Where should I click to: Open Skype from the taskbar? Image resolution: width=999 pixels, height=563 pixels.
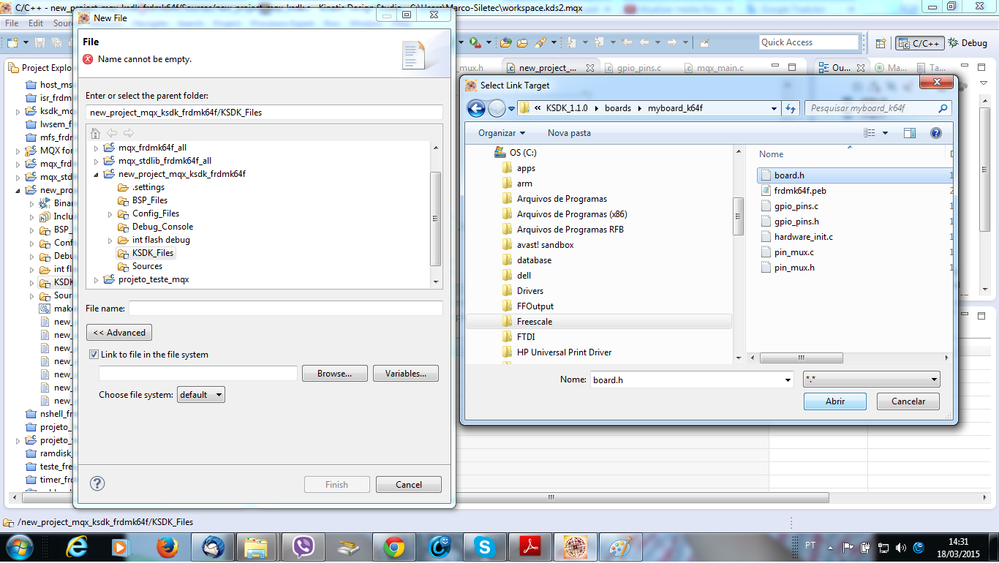coord(484,547)
